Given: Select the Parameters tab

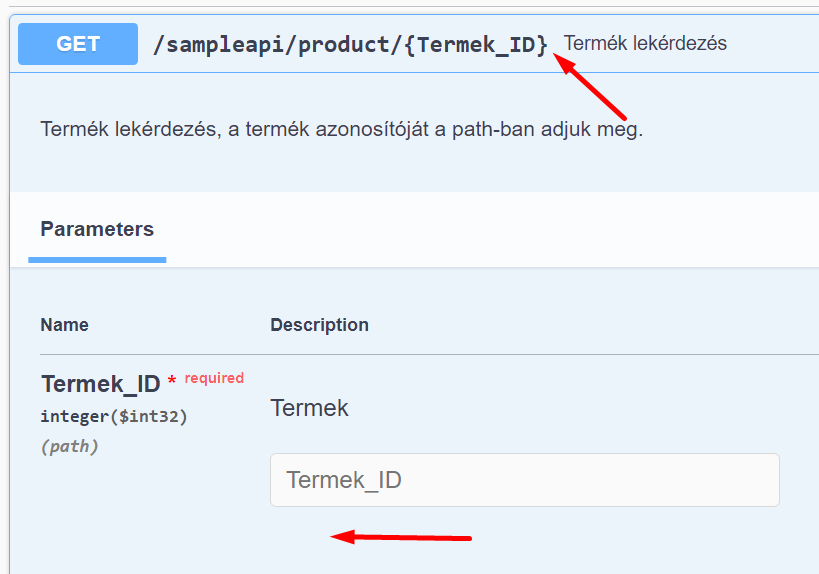Looking at the screenshot, I should pos(97,229).
